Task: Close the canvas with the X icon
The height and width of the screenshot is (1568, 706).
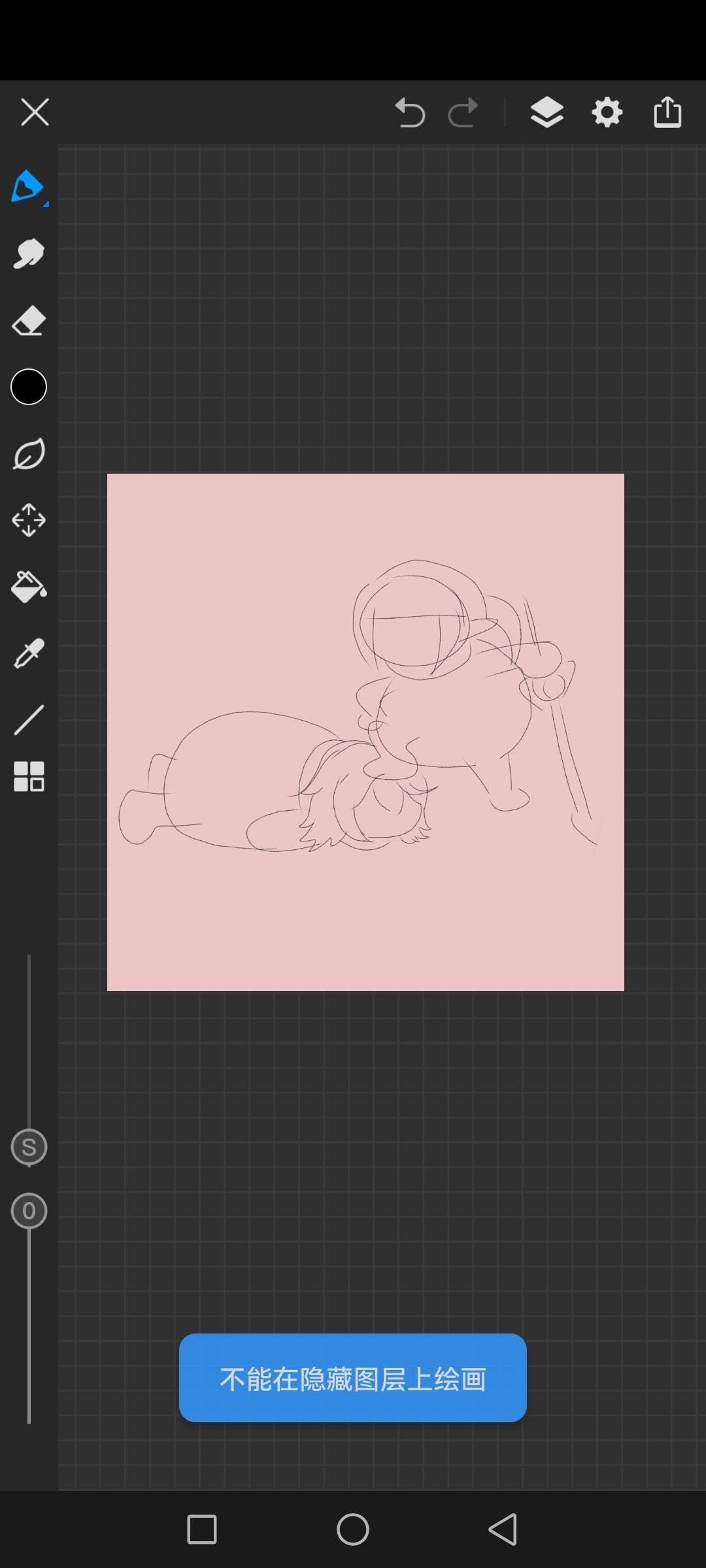Action: 35,112
